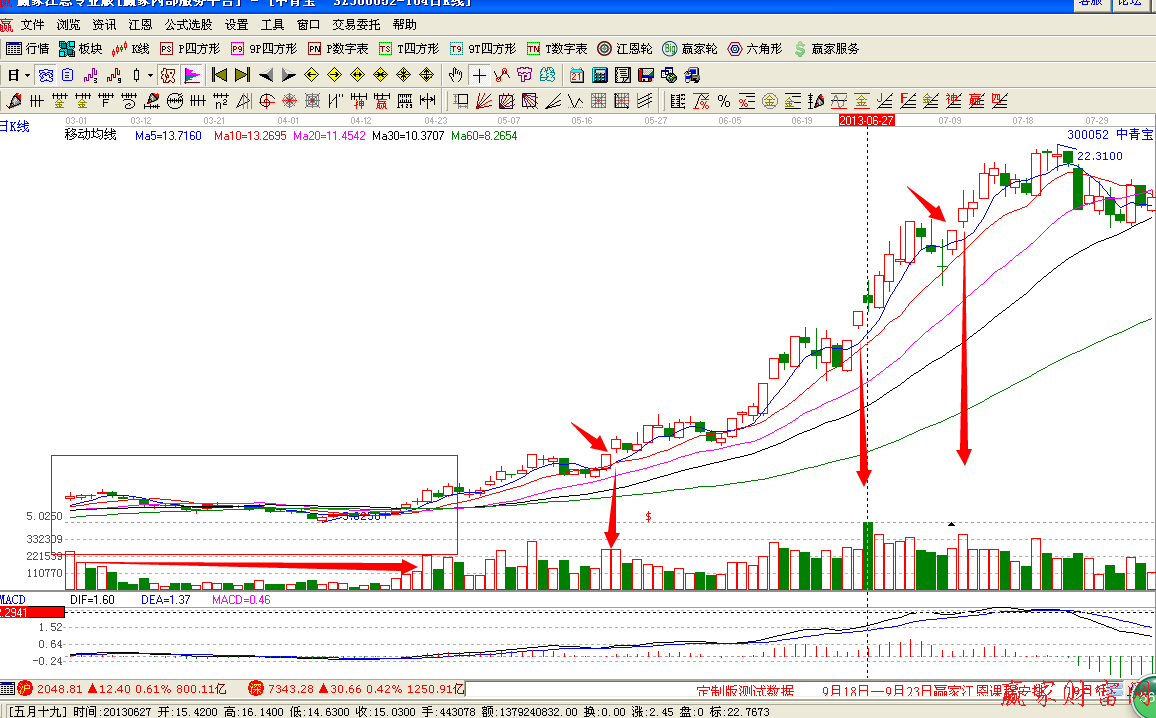Toggle the pink flag chart button
This screenshot has height=718, width=1156.
tap(192, 75)
